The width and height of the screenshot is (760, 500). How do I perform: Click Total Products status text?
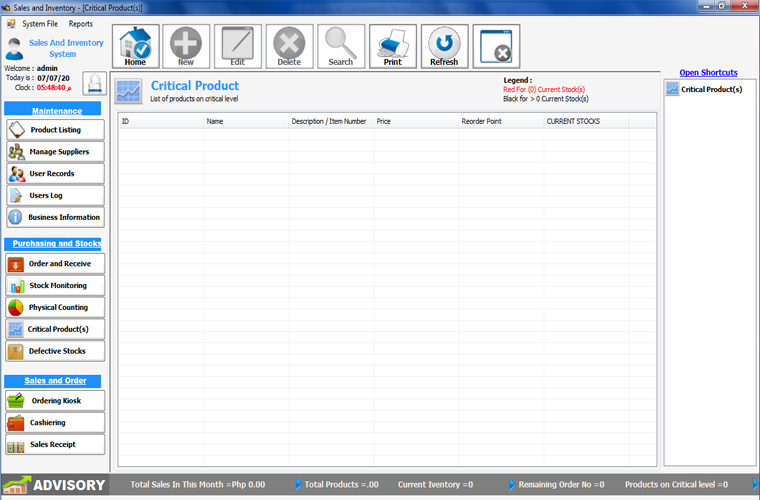pyautogui.click(x=341, y=484)
